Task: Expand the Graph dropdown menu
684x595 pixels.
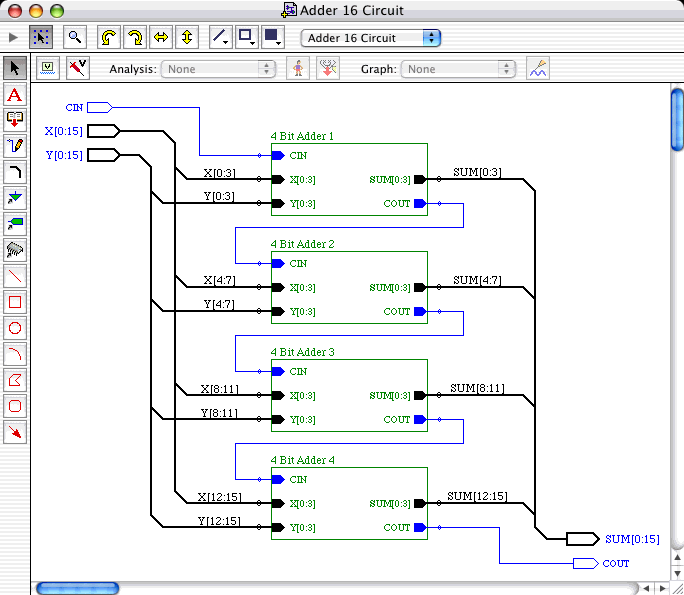Action: point(459,69)
